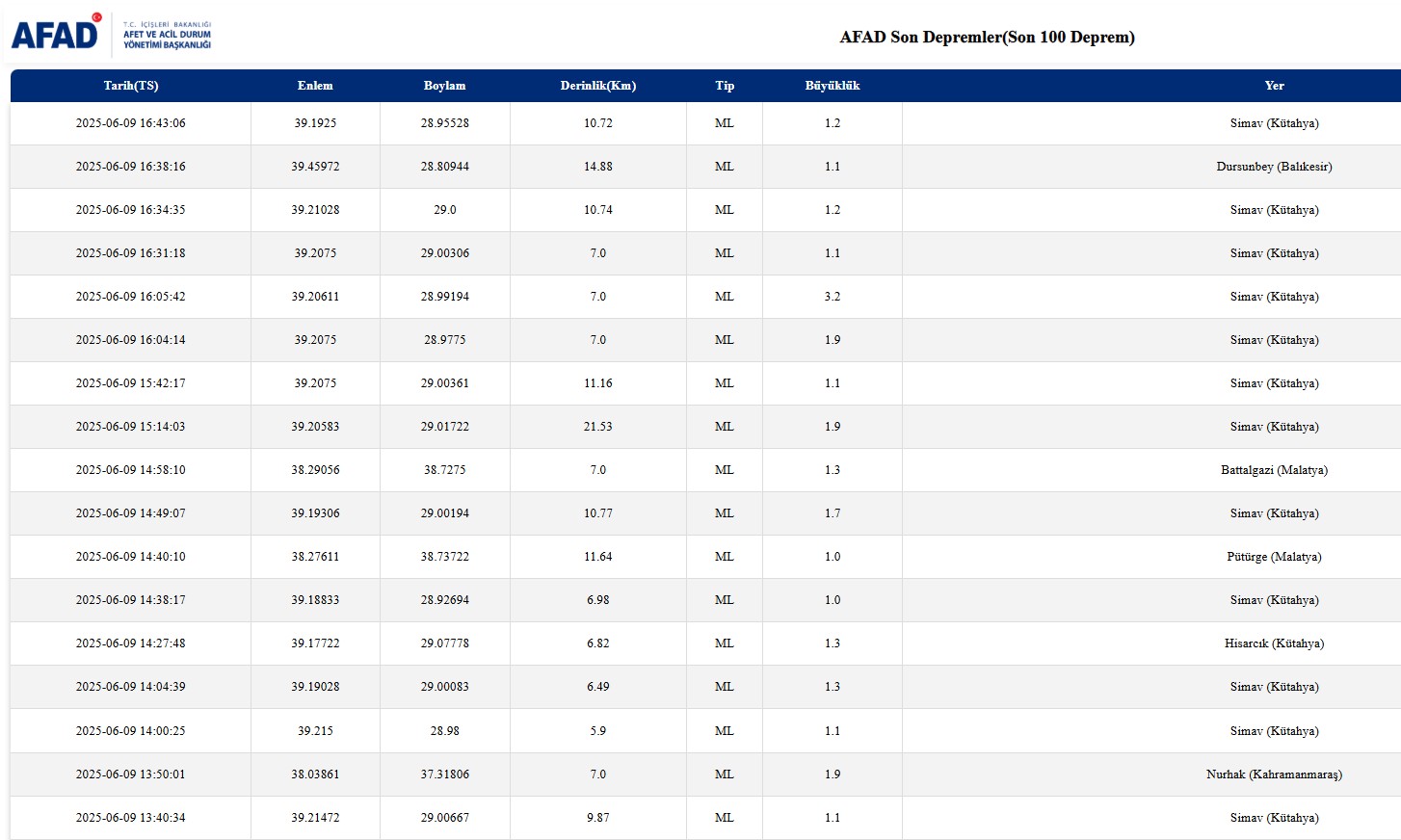
Task: Click the Tarih(TS) column header
Action: (x=131, y=86)
